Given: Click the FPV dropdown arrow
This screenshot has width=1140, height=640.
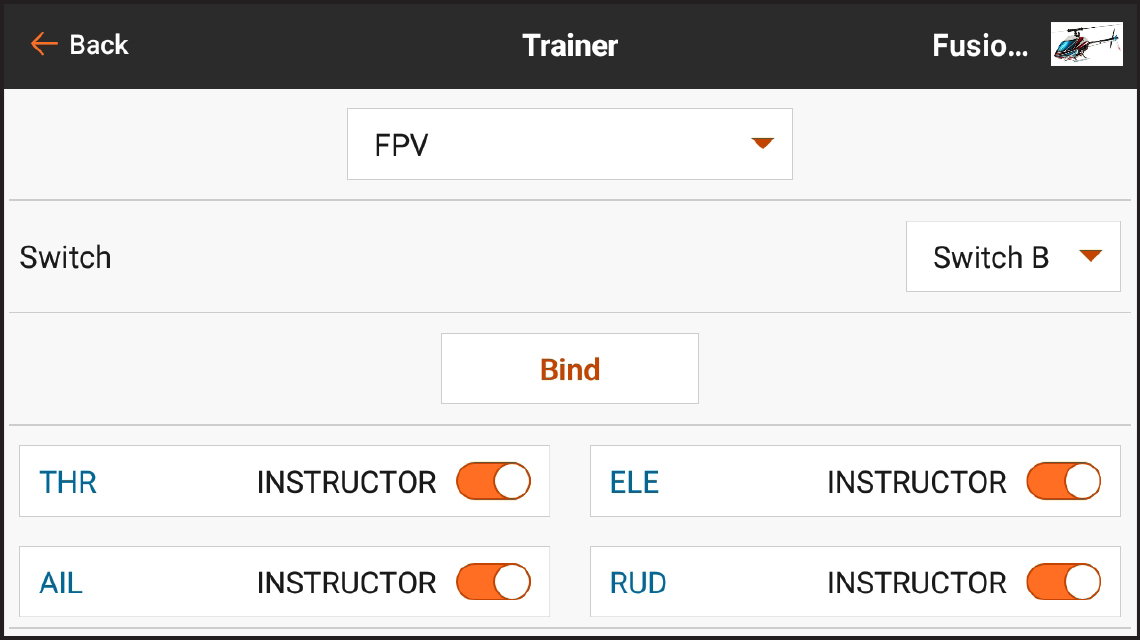Looking at the screenshot, I should (763, 143).
